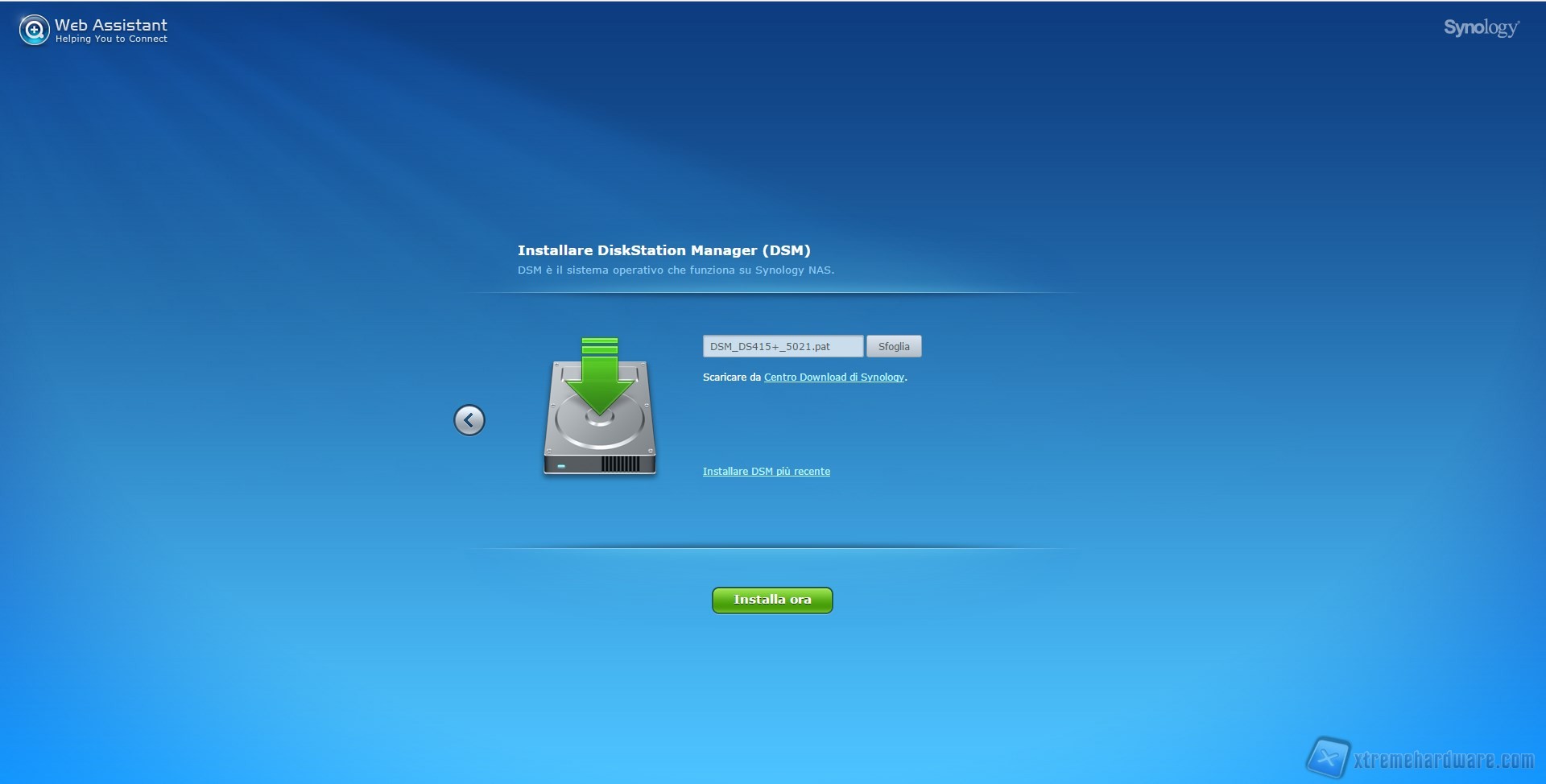Click the vent grille on the drive icon

(620, 464)
